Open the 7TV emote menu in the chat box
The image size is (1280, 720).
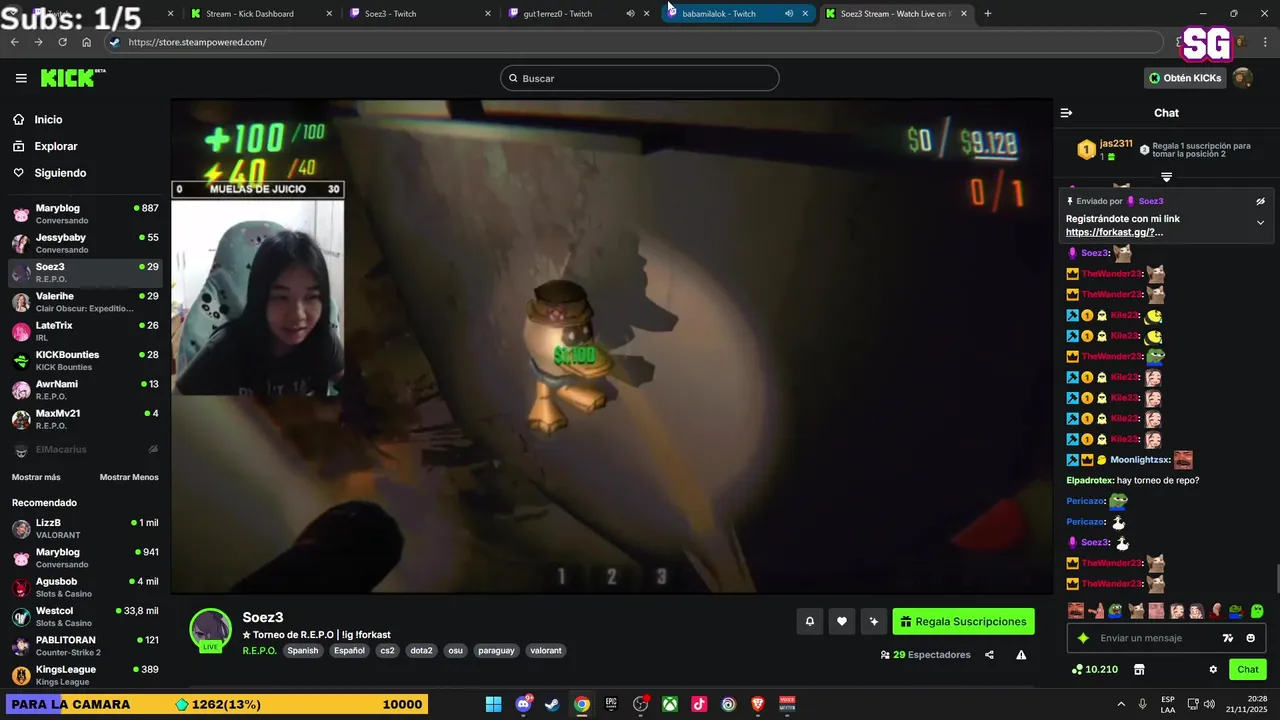coord(1228,638)
